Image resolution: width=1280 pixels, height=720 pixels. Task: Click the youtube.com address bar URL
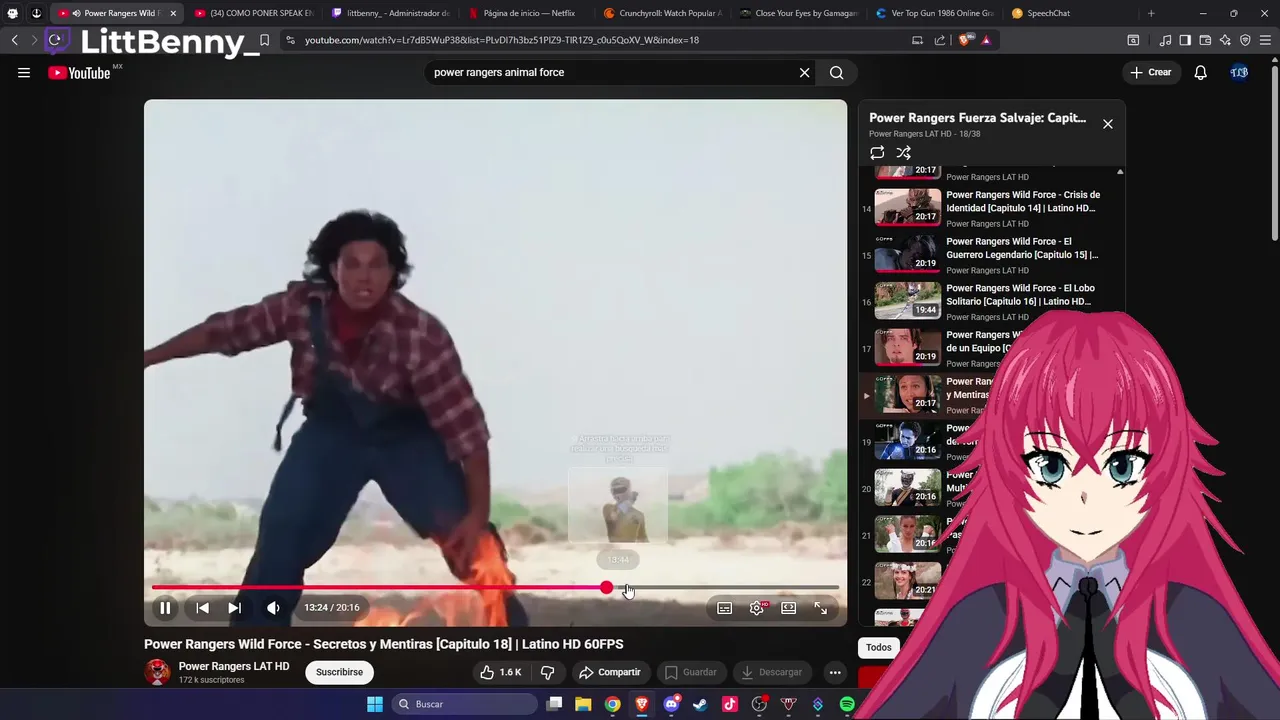coord(501,40)
